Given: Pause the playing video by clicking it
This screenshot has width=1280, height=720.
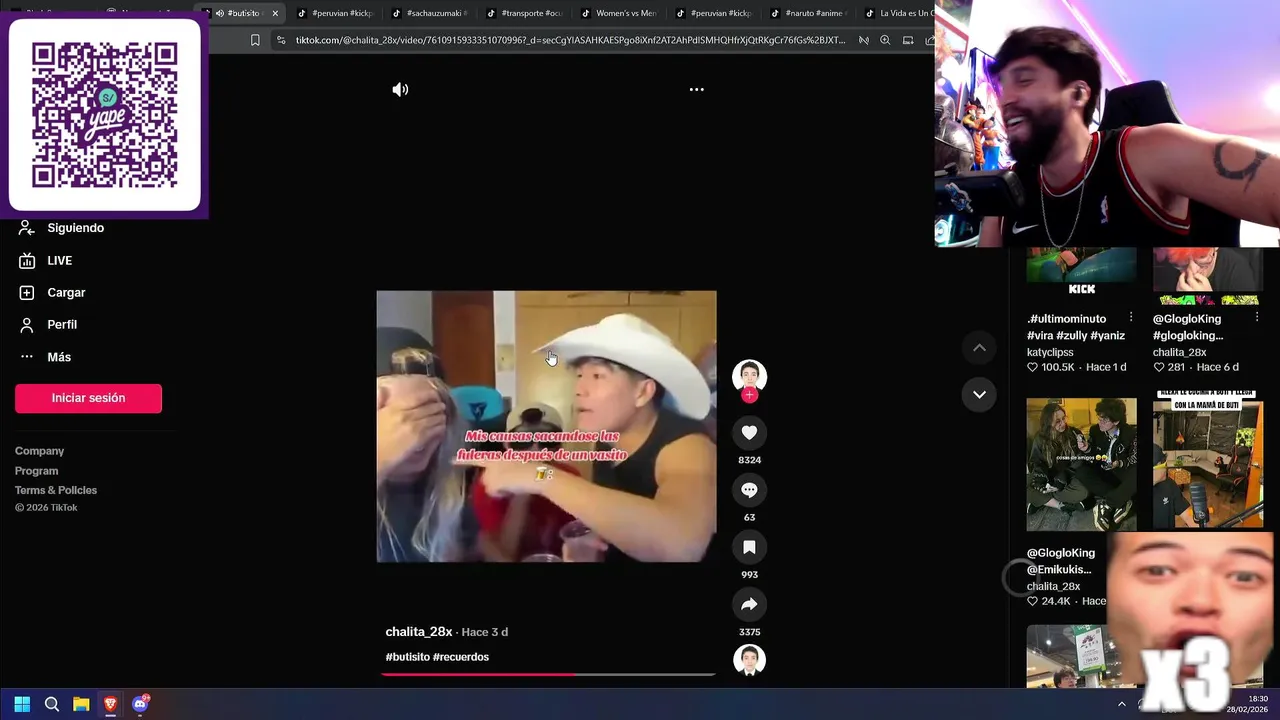Looking at the screenshot, I should (x=546, y=426).
